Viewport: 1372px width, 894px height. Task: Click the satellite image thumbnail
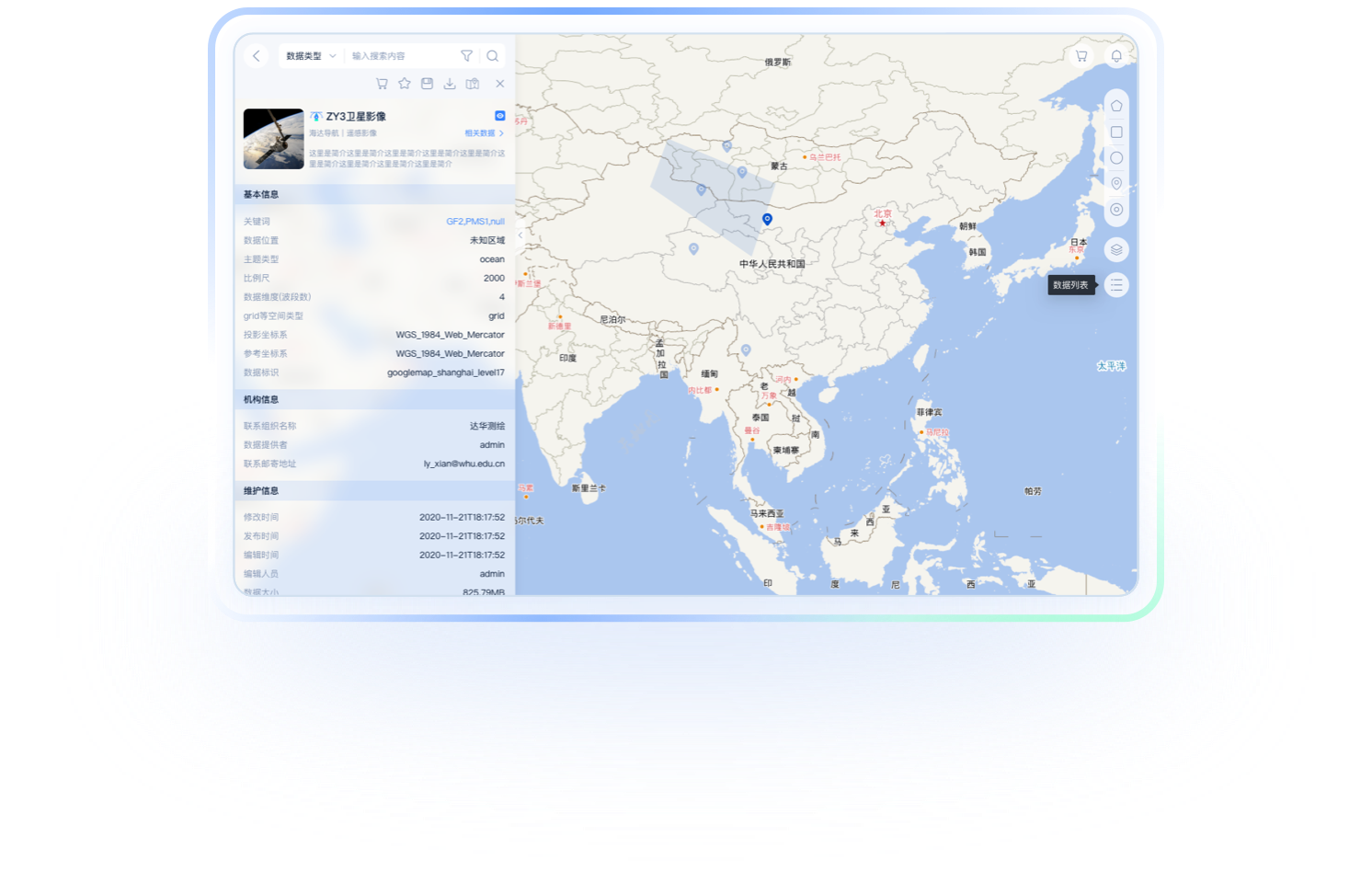coord(273,139)
